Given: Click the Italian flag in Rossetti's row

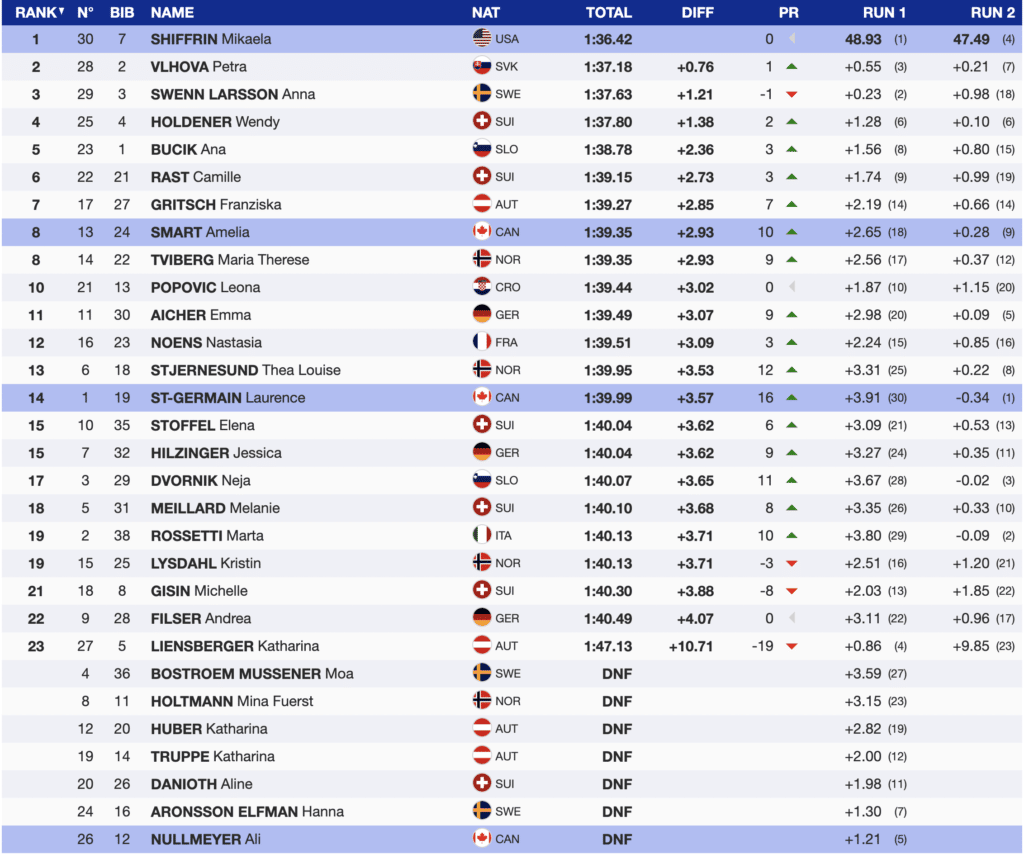Looking at the screenshot, I should tap(481, 535).
